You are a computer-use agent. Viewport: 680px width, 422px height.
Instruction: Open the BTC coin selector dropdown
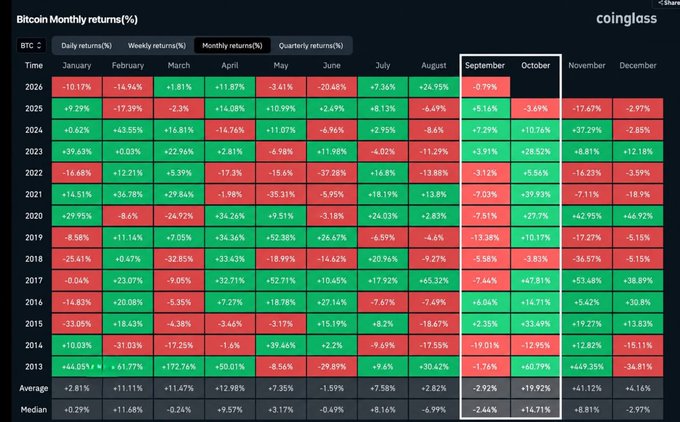coord(31,46)
